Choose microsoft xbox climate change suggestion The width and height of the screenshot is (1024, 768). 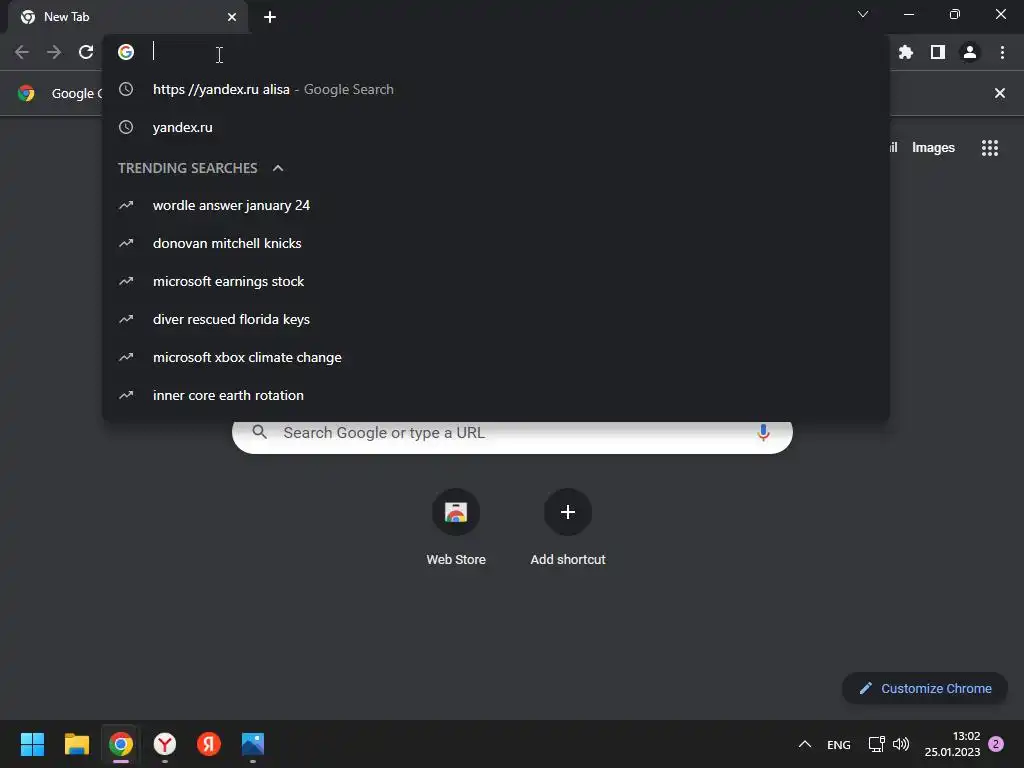(496, 357)
